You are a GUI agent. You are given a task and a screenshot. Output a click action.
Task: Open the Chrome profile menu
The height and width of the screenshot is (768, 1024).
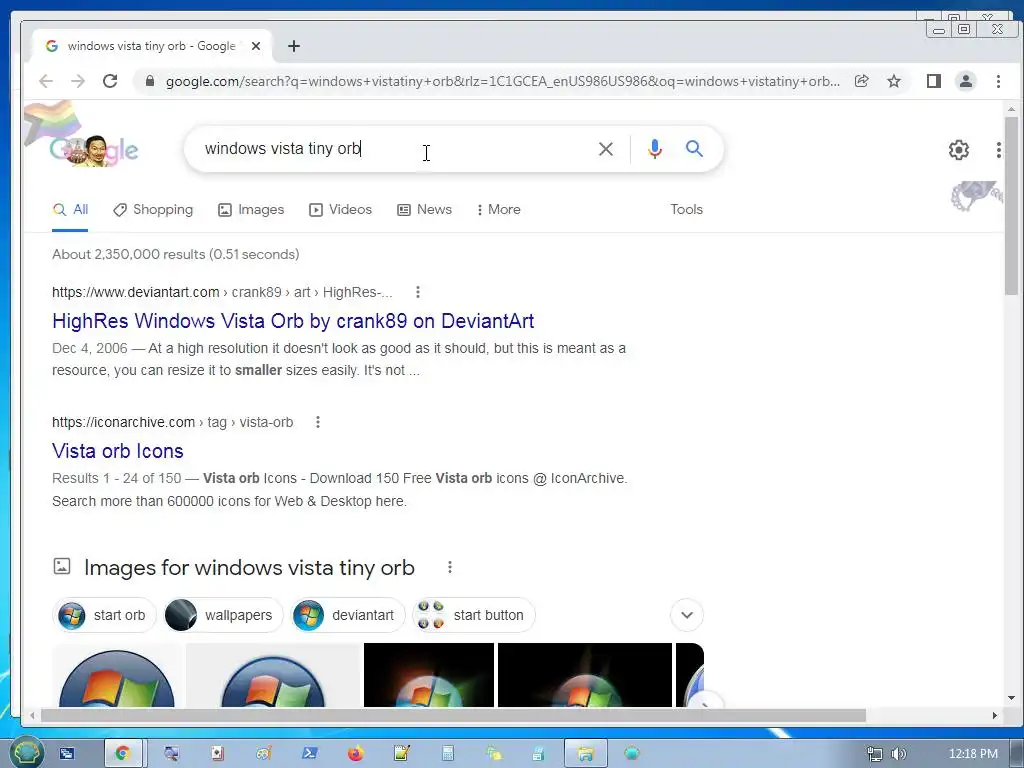966,81
